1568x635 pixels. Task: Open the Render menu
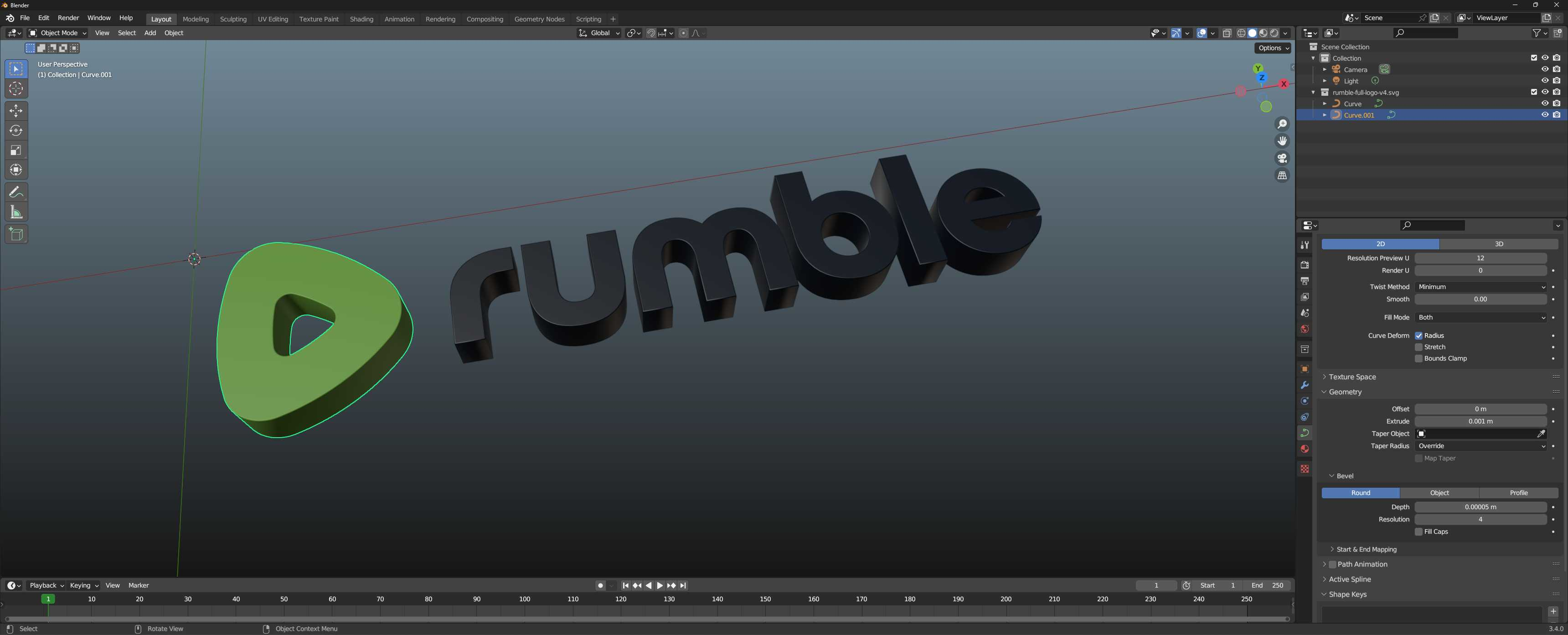coord(68,18)
